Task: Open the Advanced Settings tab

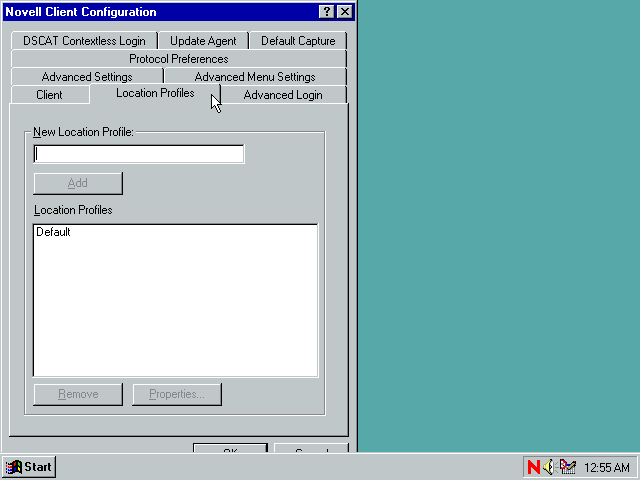Action: pyautogui.click(x=87, y=77)
